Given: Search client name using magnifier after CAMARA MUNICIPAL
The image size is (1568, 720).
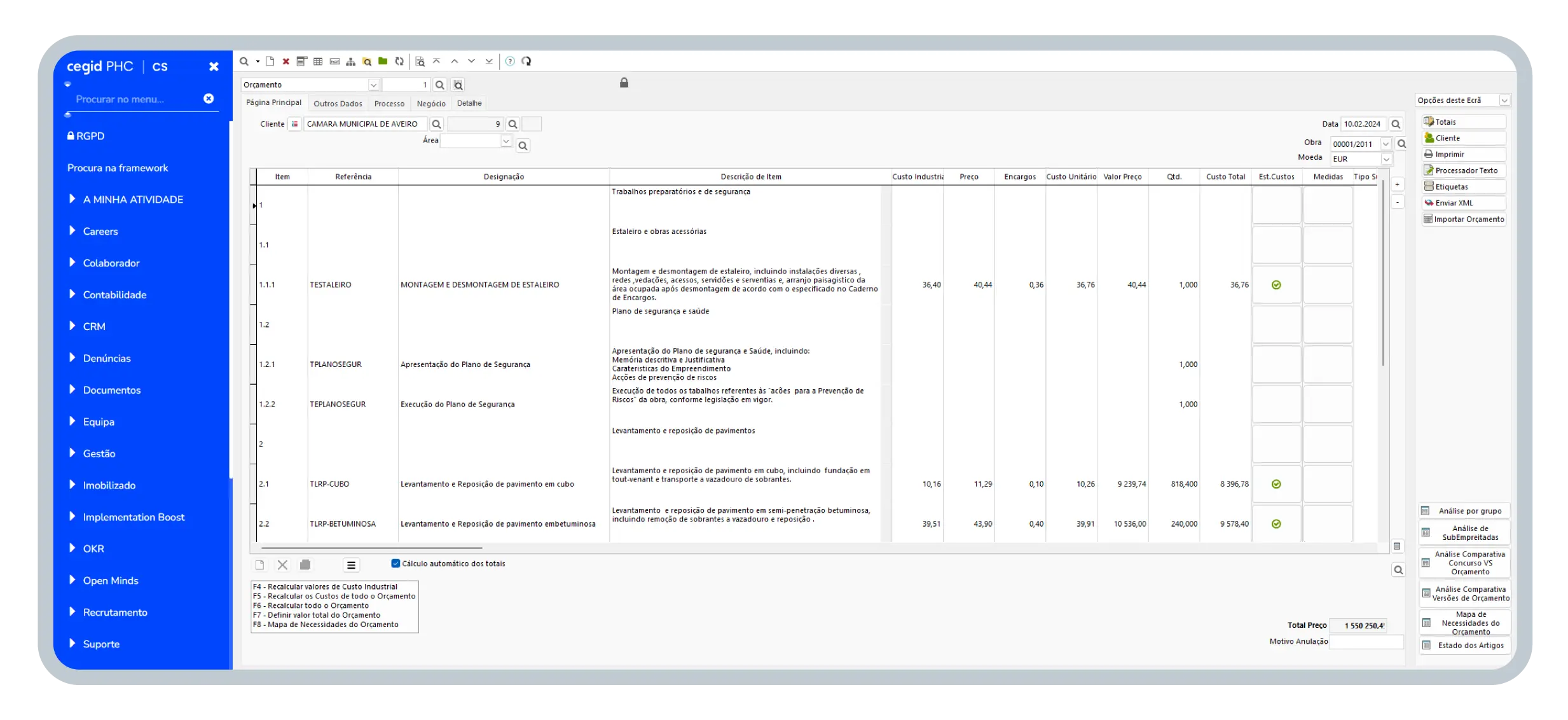Looking at the screenshot, I should point(436,124).
